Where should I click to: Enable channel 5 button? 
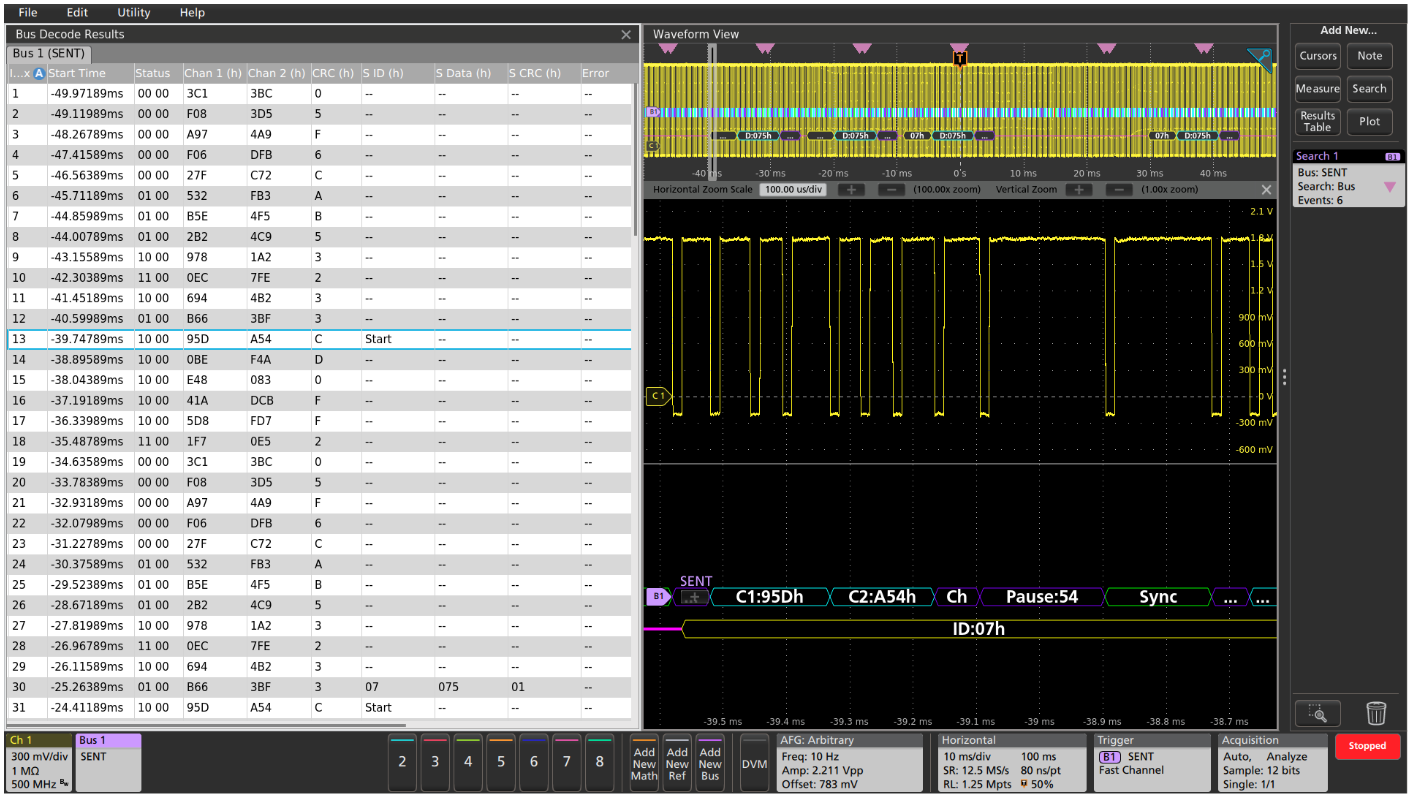click(501, 762)
